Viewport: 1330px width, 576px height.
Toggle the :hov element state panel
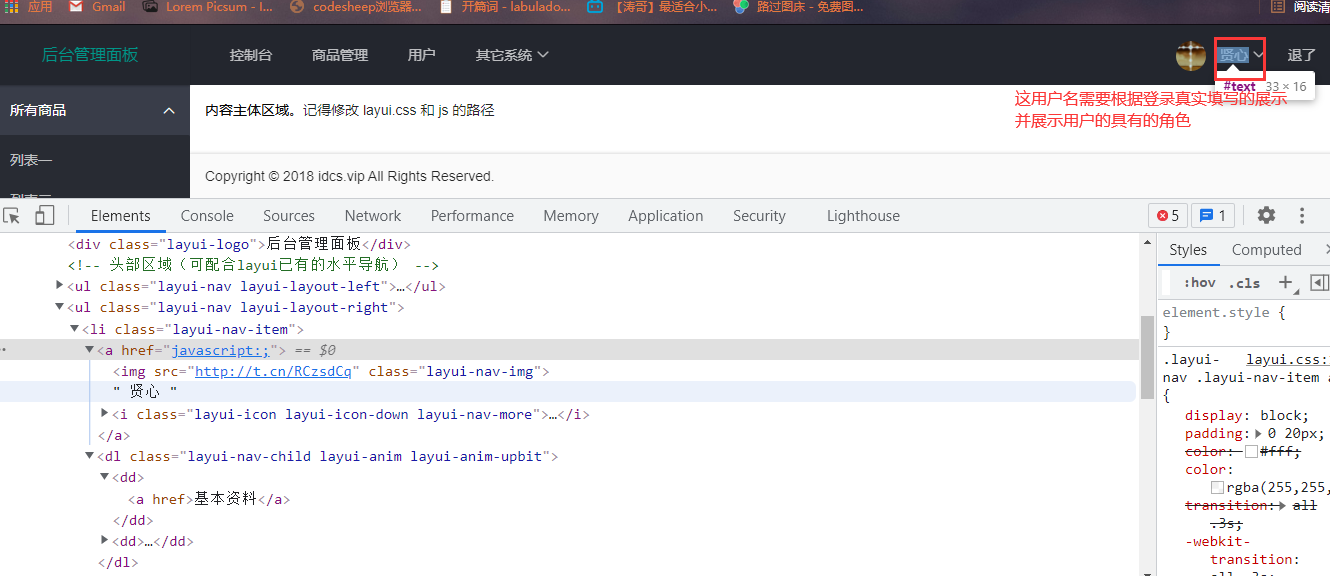1199,283
